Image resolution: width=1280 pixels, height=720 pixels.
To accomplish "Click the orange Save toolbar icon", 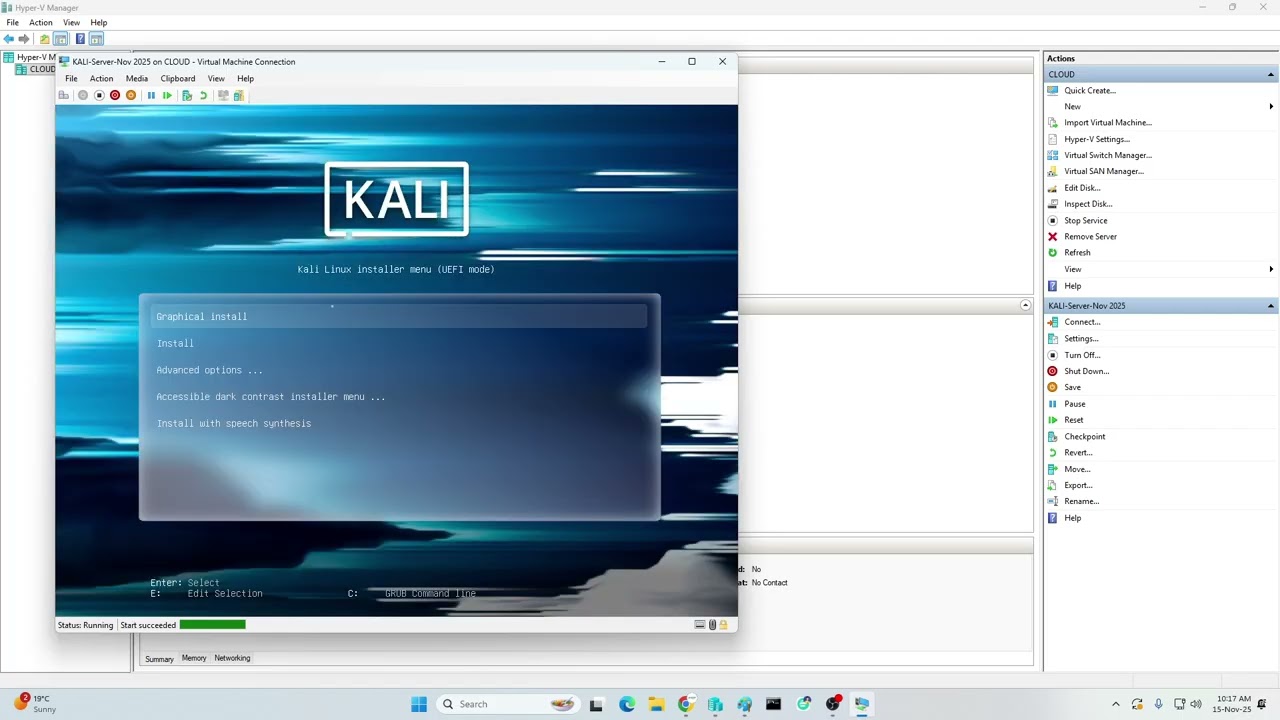I will (x=131, y=95).
